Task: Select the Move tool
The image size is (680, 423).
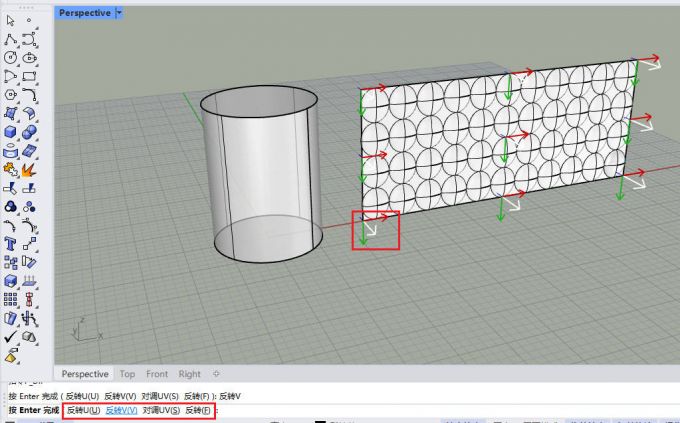Action: click(29, 244)
